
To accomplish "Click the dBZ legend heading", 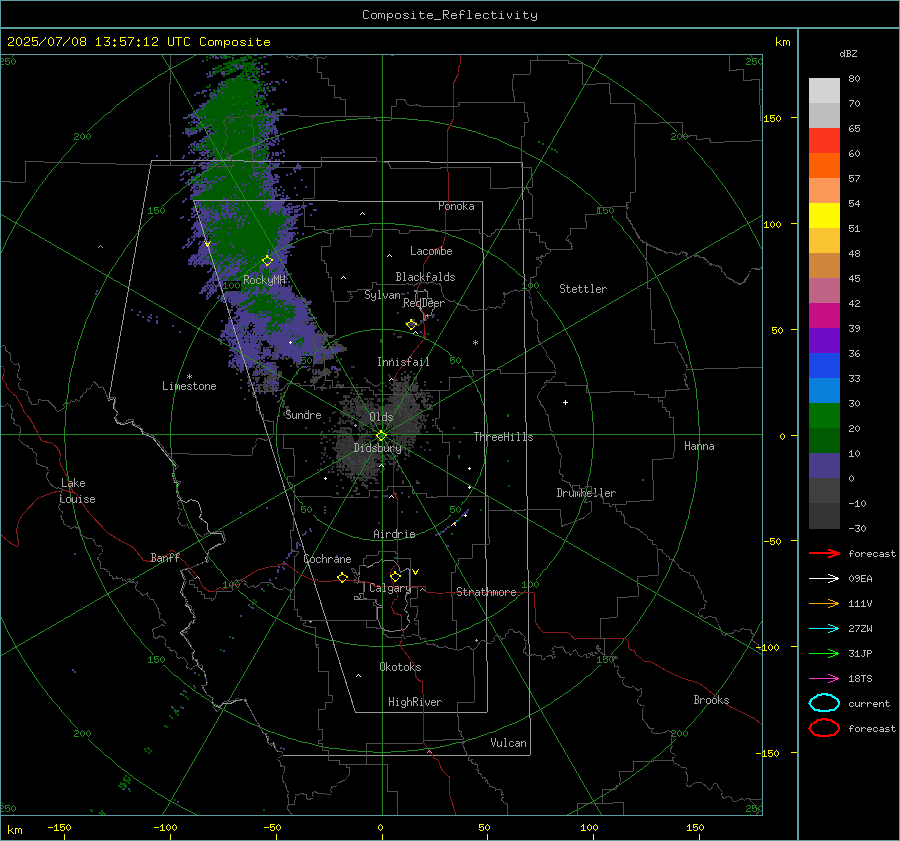I will 848,53.
